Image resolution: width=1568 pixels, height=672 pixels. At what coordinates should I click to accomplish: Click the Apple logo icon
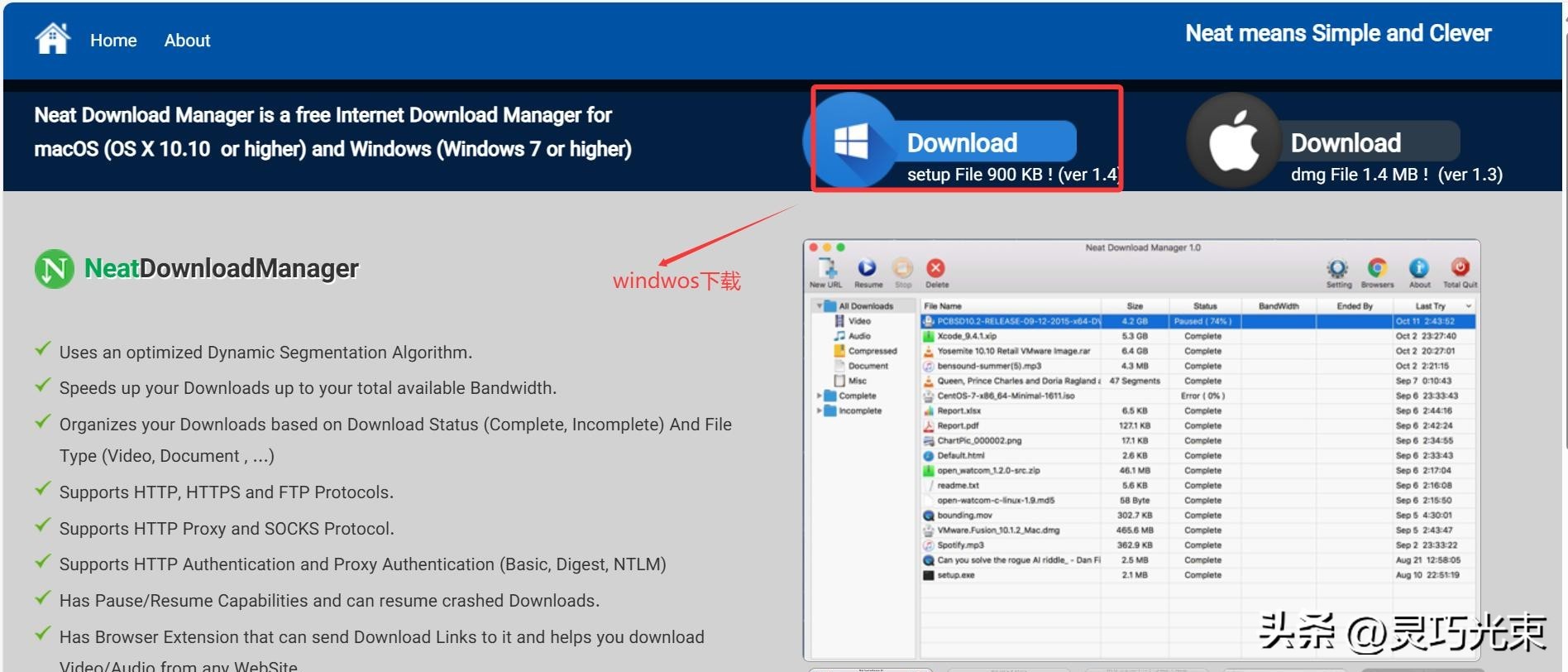(x=1234, y=142)
